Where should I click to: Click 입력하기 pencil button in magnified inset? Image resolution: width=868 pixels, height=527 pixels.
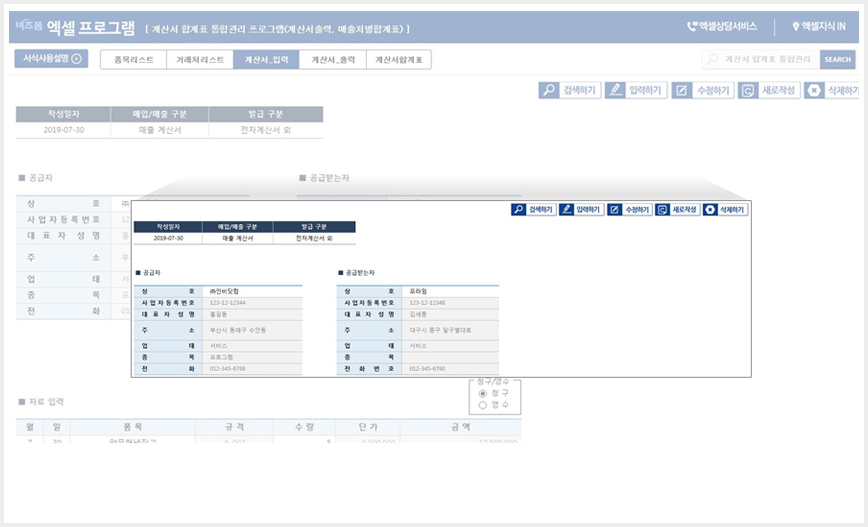[x=581, y=210]
